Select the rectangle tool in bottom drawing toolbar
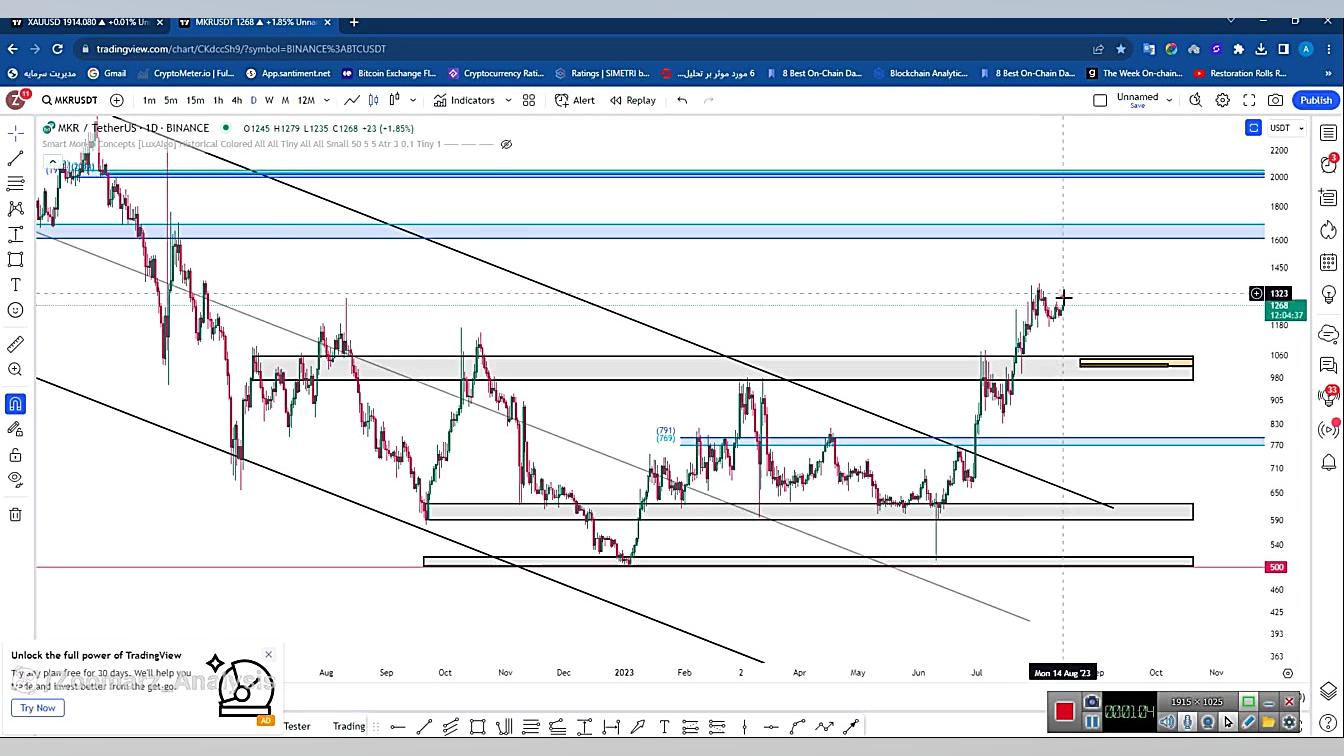This screenshot has height=756, width=1344. [478, 726]
